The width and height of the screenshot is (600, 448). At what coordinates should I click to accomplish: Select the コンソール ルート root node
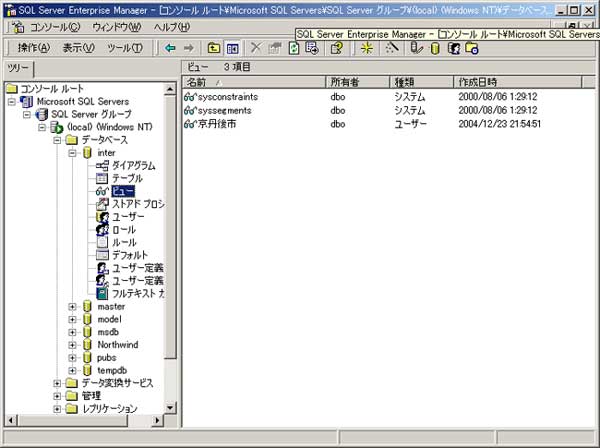[x=52, y=89]
